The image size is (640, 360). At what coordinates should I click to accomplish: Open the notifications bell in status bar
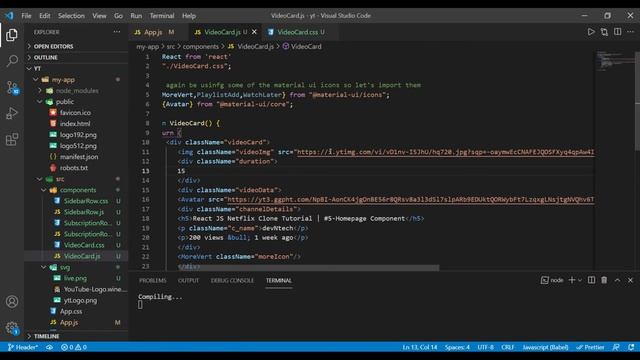[631, 347]
